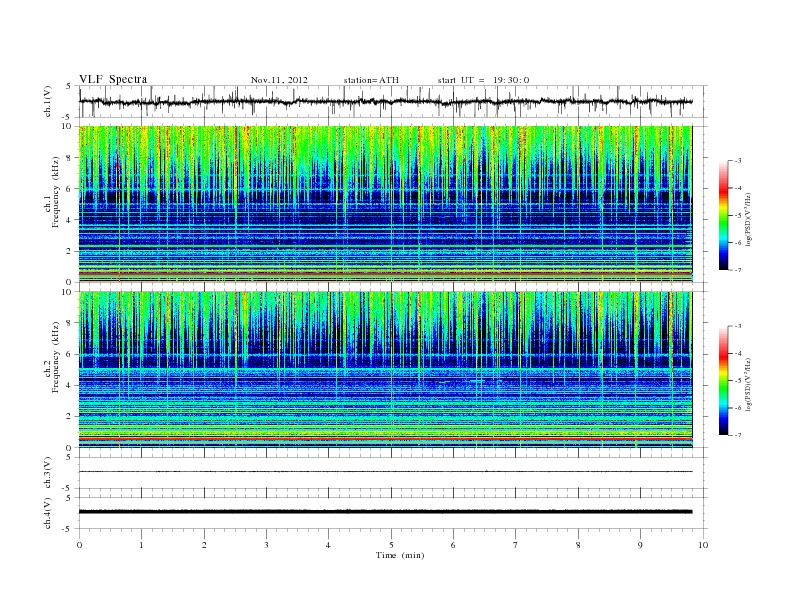This screenshot has width=792, height=612.
Task: Click the 7 tick label on the time axis
Action: coord(516,545)
